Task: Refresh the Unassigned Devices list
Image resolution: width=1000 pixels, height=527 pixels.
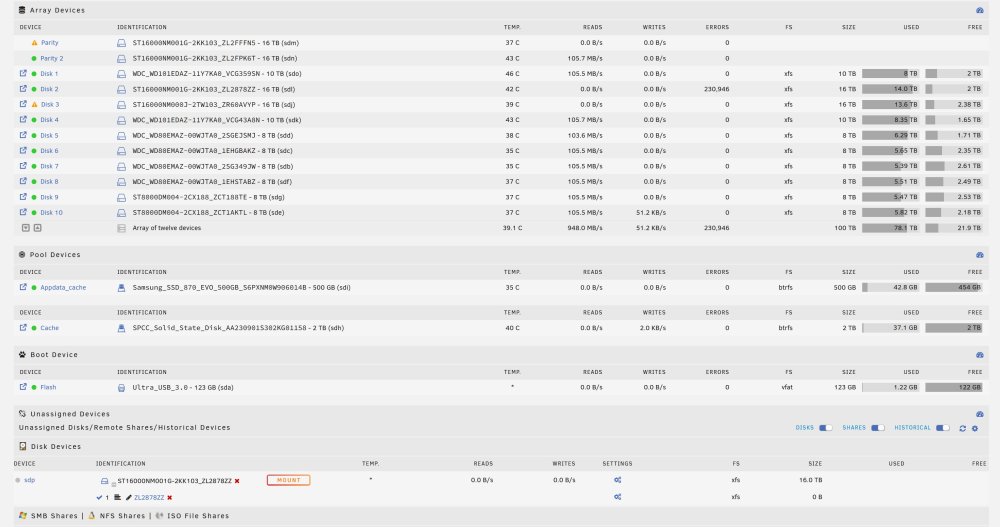Action: tap(962, 428)
